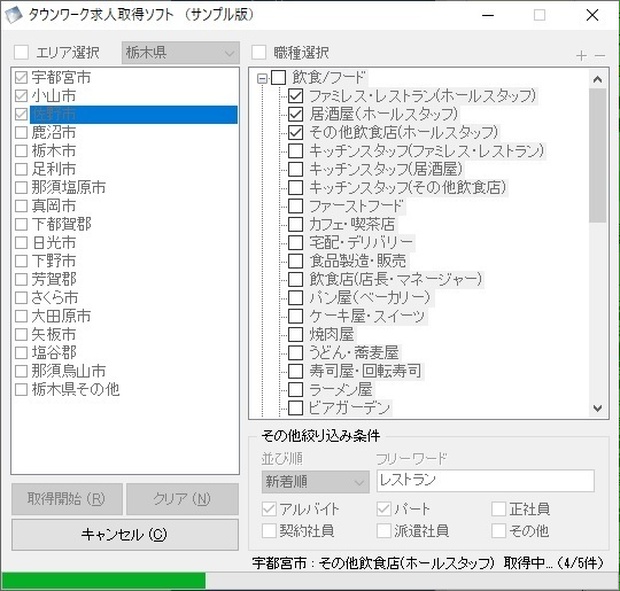The width and height of the screenshot is (620, 591).
Task: Click the 取得開始 (R) button
Action: tap(67, 499)
